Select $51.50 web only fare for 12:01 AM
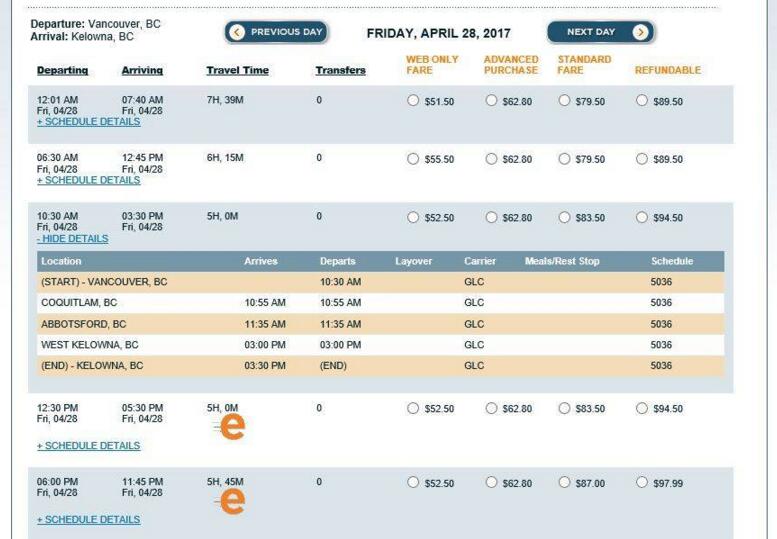This screenshot has width=777, height=539. pos(414,101)
